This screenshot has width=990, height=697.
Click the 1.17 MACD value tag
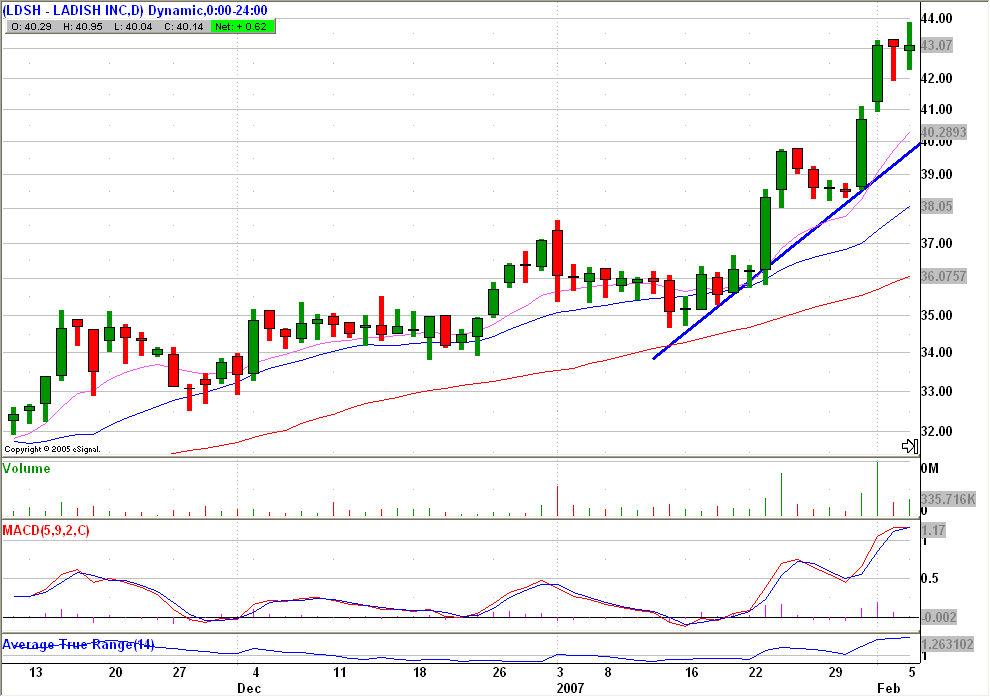click(933, 530)
